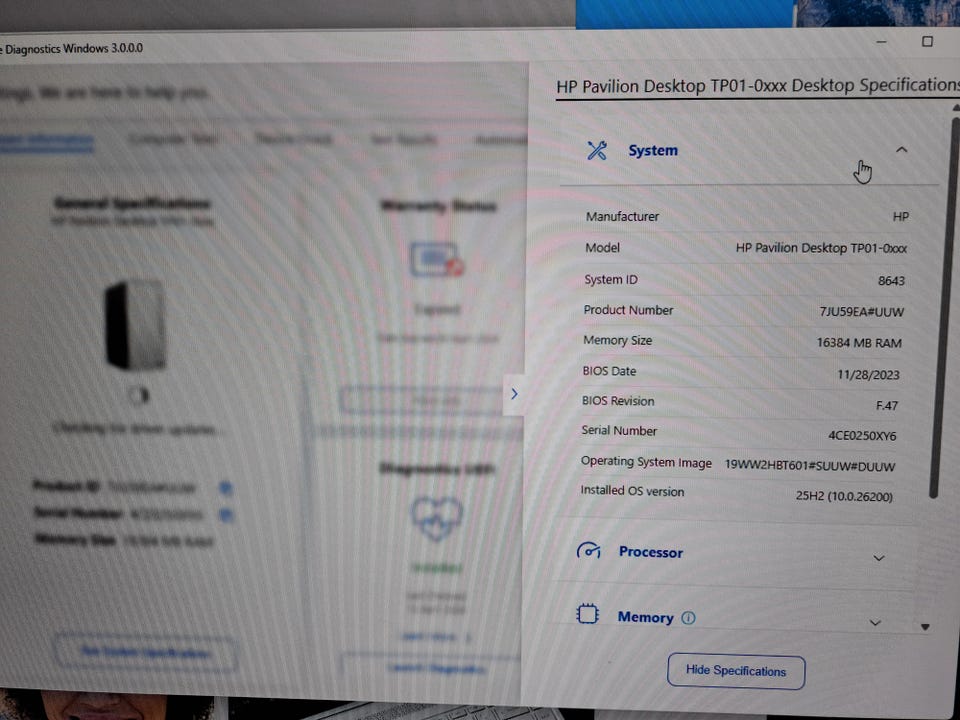Click the Memory Size value 16384 MB RAM
The width and height of the screenshot is (960, 720).
pos(859,343)
